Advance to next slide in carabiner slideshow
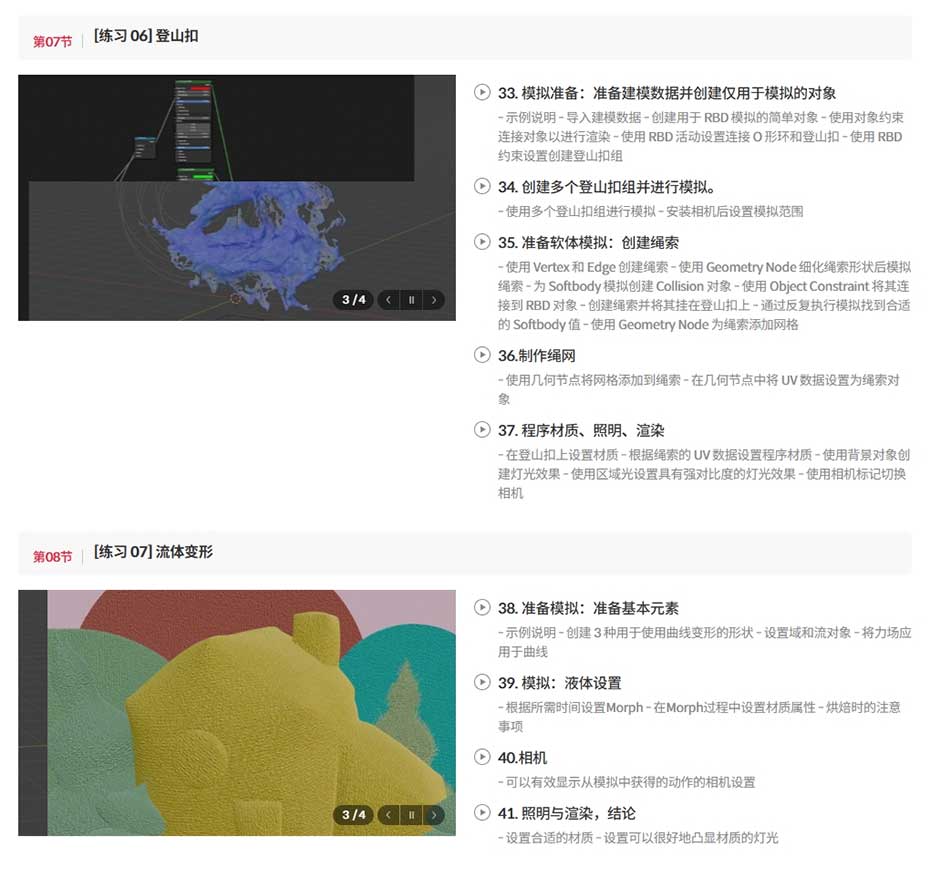This screenshot has height=878, width=930. [434, 300]
